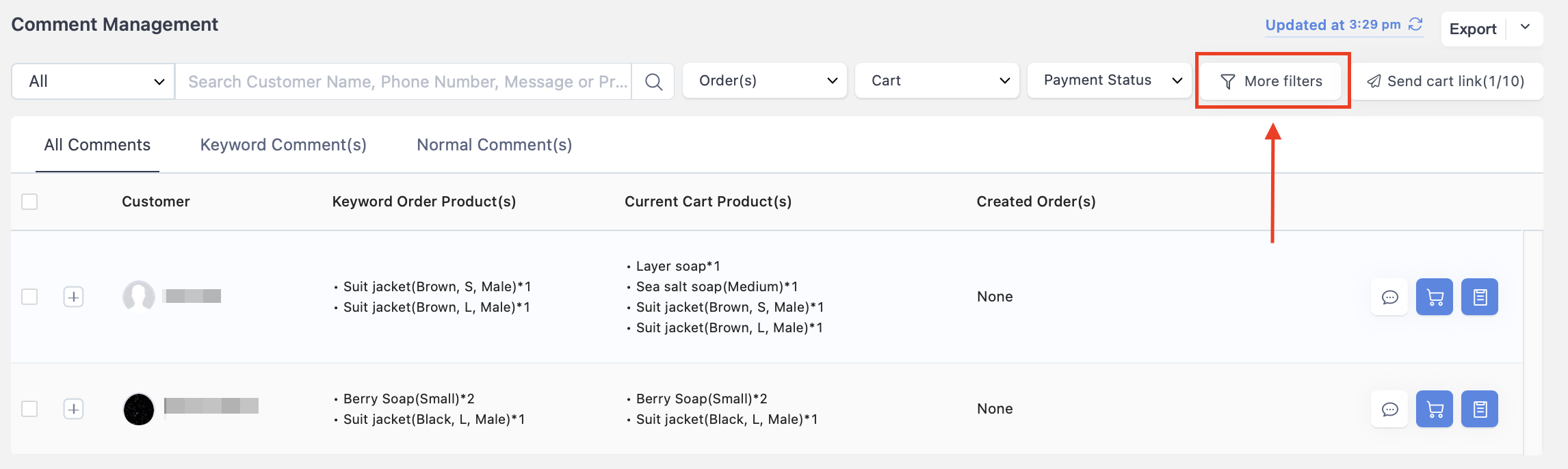Click the Export button
The width and height of the screenshot is (1568, 469).
1473,29
